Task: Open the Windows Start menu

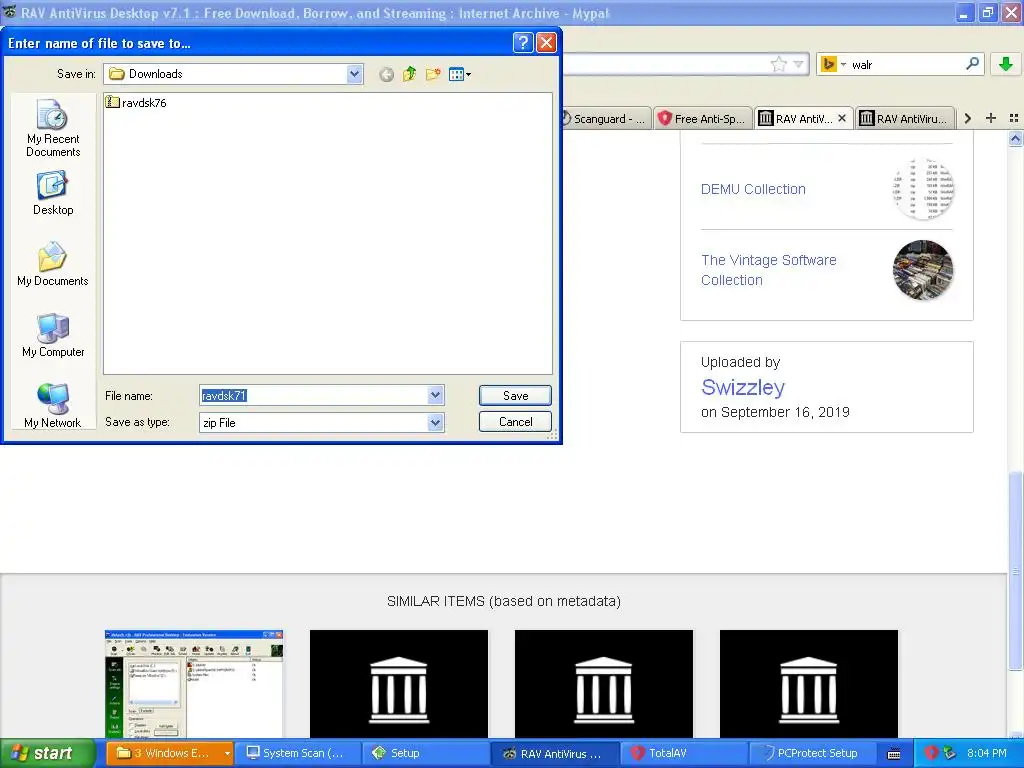Action: (x=48, y=753)
